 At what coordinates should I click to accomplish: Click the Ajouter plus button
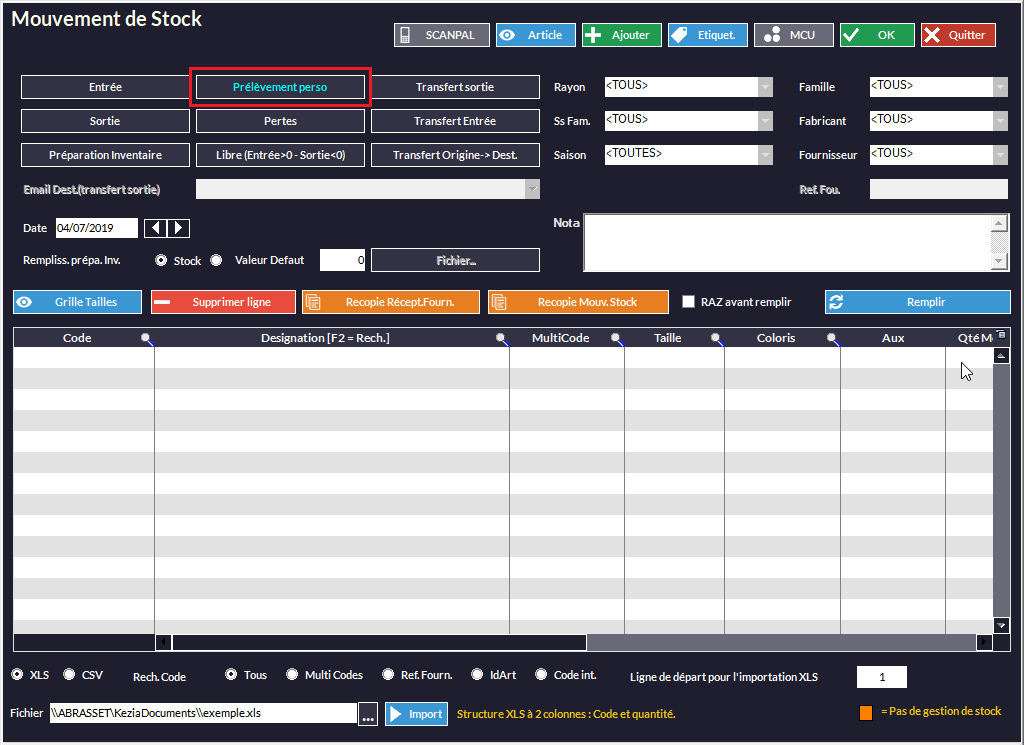tap(621, 35)
